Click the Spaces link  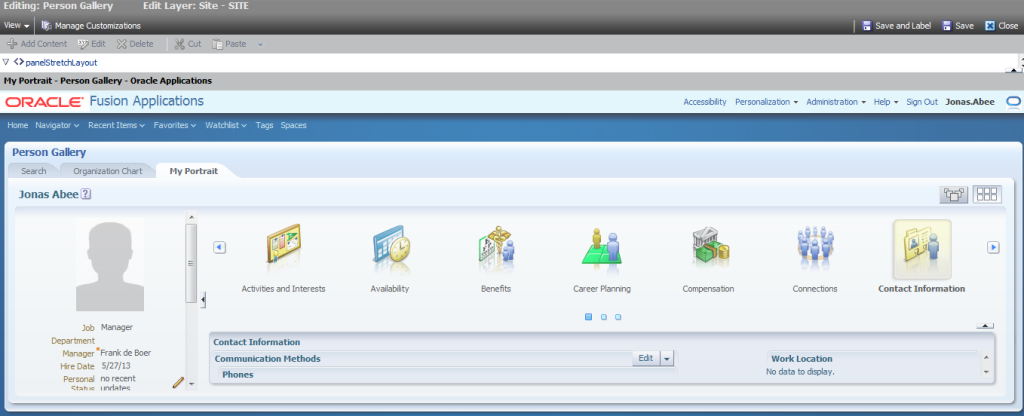pos(293,125)
